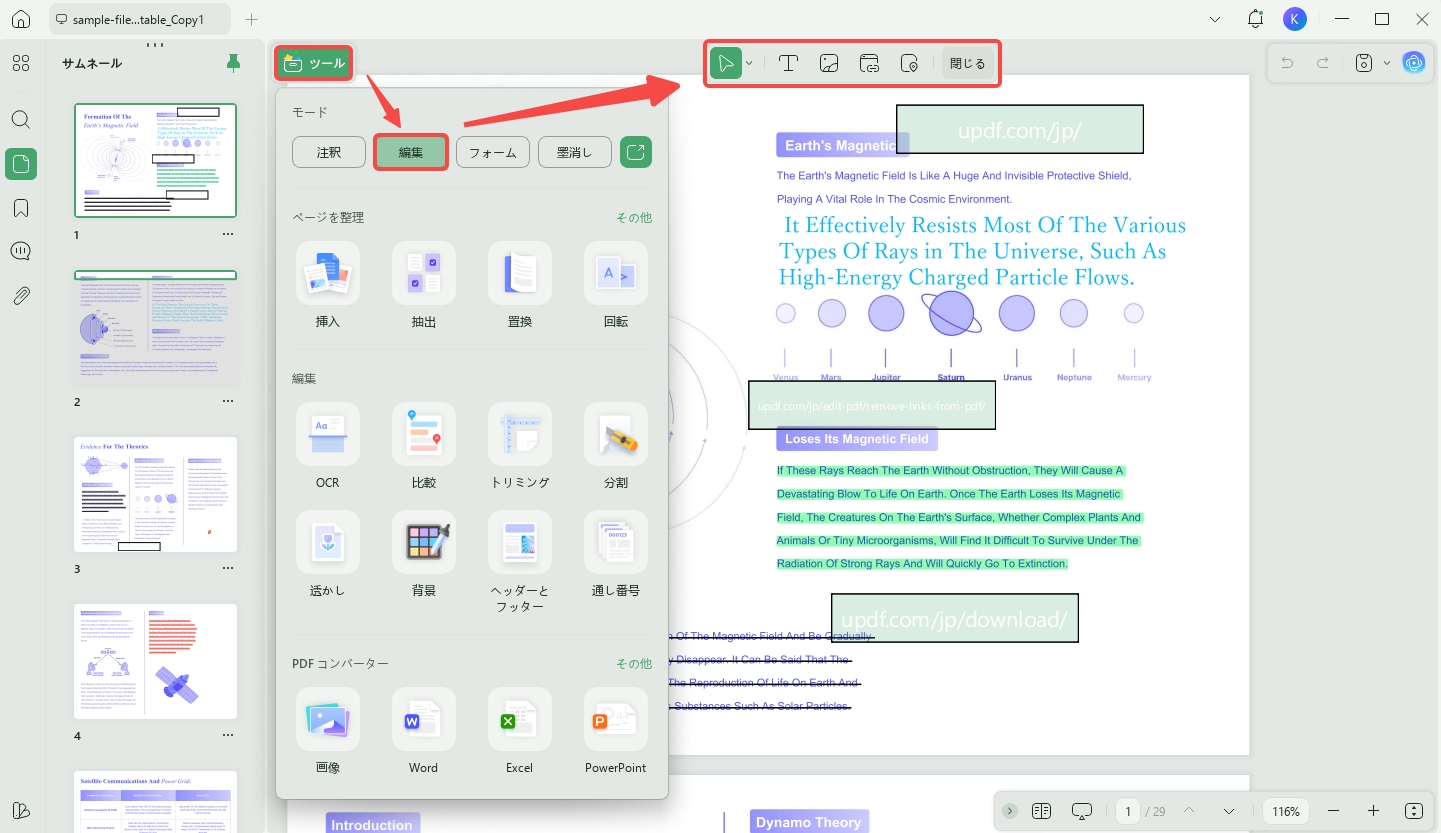Viewport: 1441px width, 833px height.
Task: Select the link edit tool in toolbar
Action: 869,64
